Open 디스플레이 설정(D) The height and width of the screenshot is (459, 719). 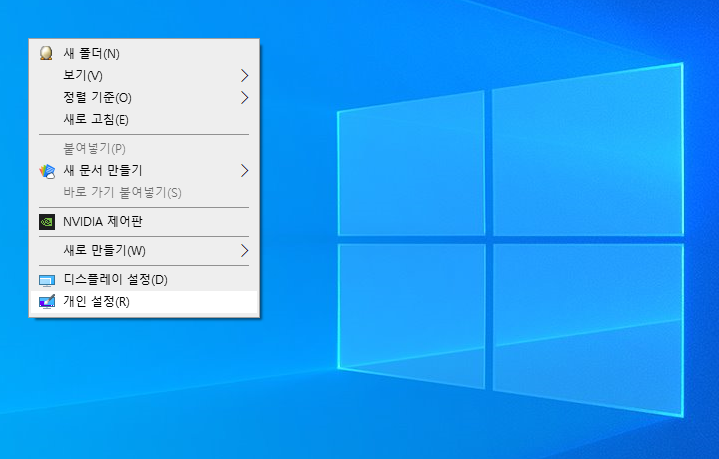pyautogui.click(x=144, y=279)
